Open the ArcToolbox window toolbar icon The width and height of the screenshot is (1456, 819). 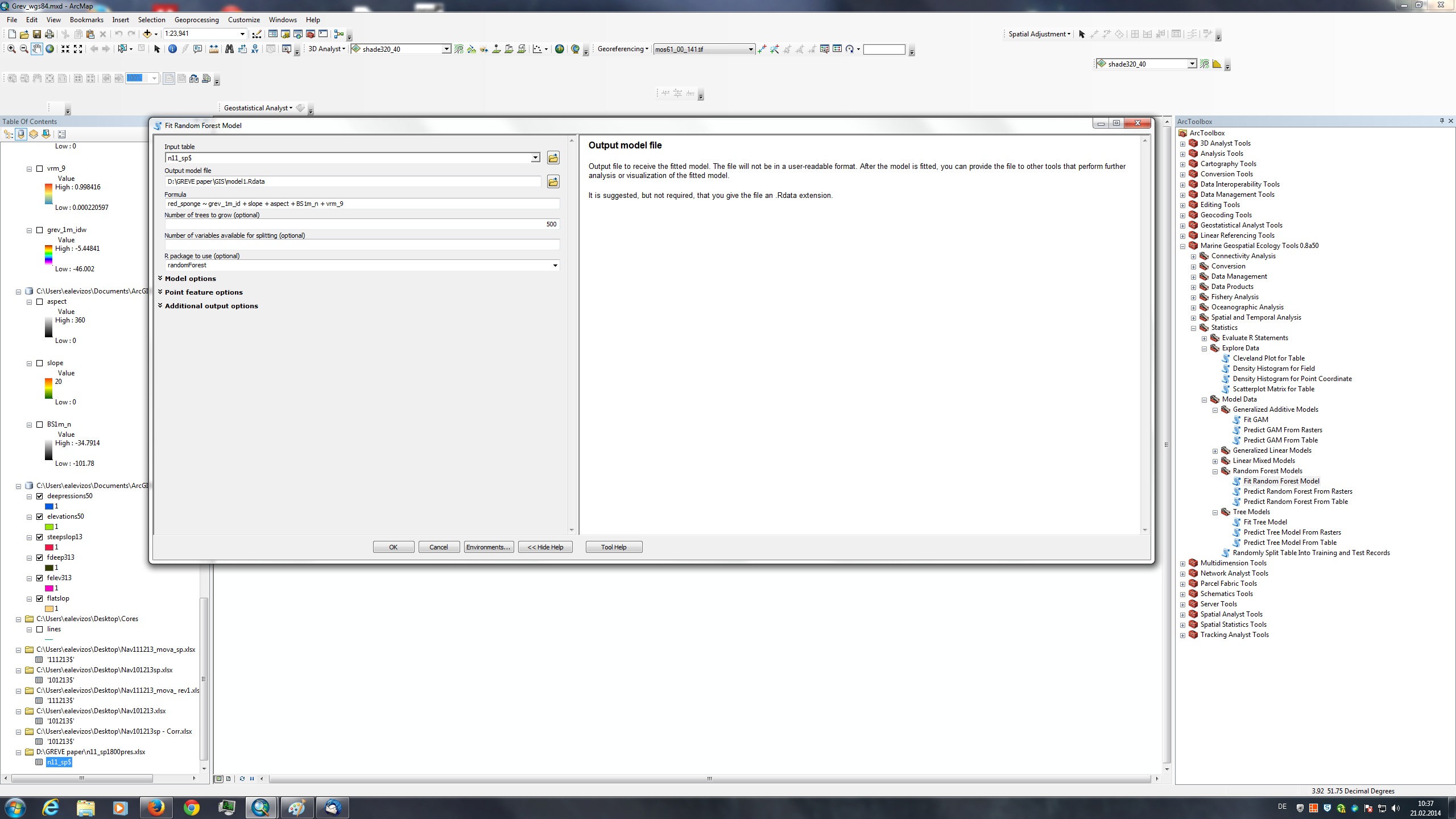click(311, 34)
